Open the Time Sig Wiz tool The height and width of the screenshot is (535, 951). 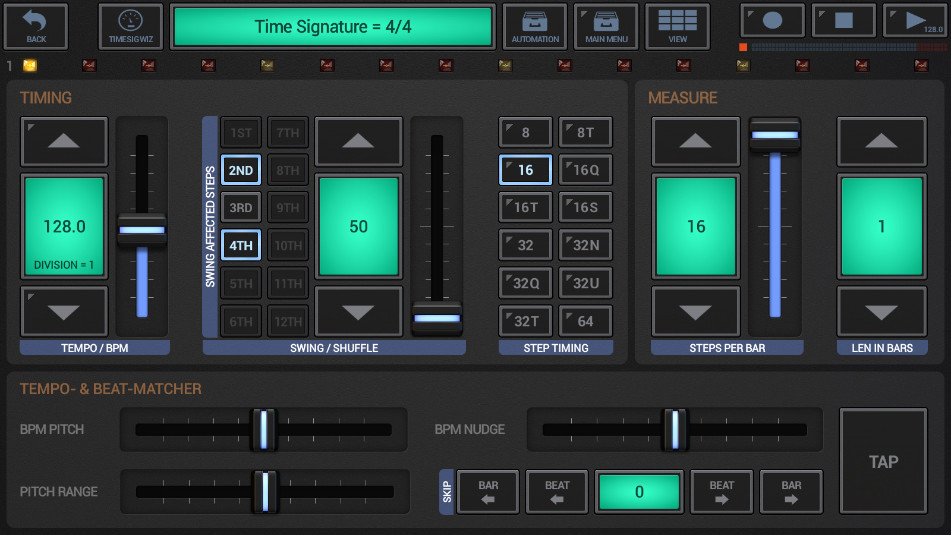pyautogui.click(x=131, y=27)
